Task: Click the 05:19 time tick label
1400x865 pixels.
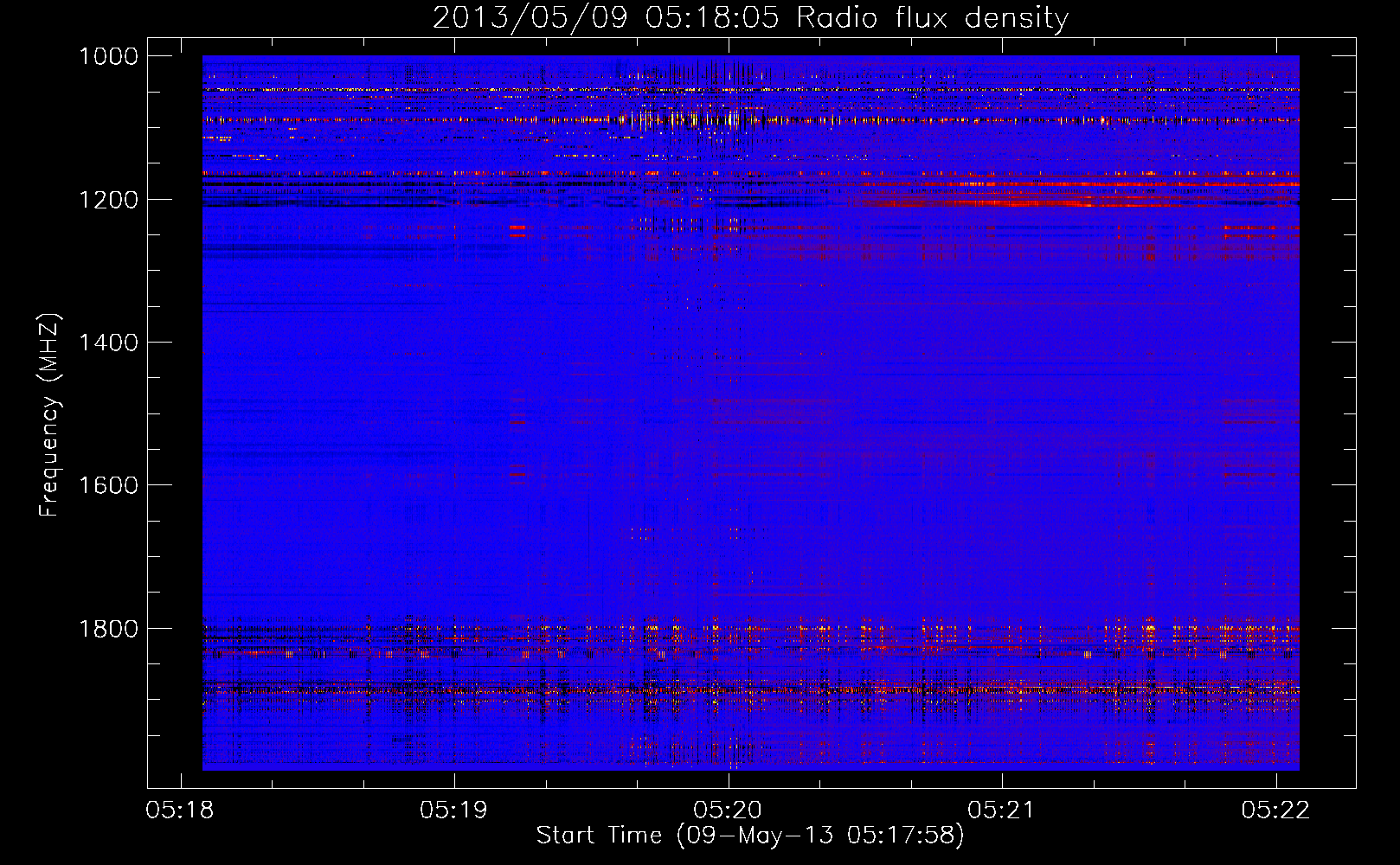Action: point(453,810)
